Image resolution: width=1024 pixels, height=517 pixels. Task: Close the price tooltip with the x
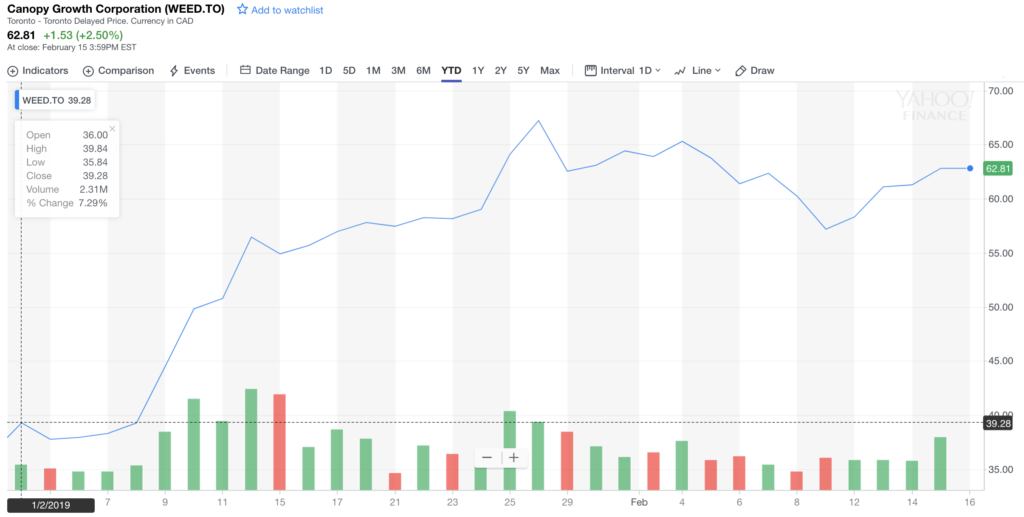pos(112,129)
